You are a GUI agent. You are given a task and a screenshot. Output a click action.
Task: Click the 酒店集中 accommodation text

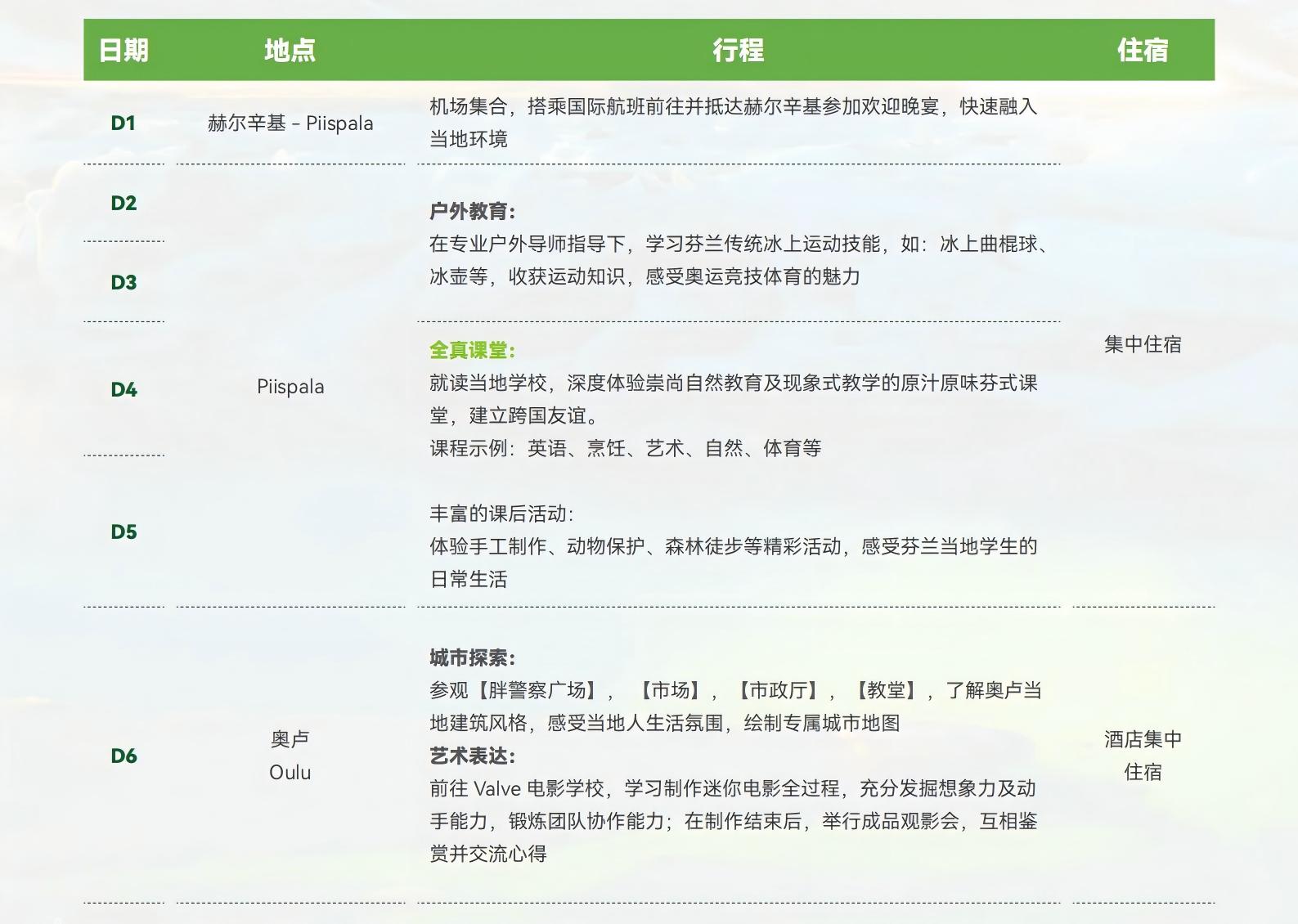[x=1143, y=740]
